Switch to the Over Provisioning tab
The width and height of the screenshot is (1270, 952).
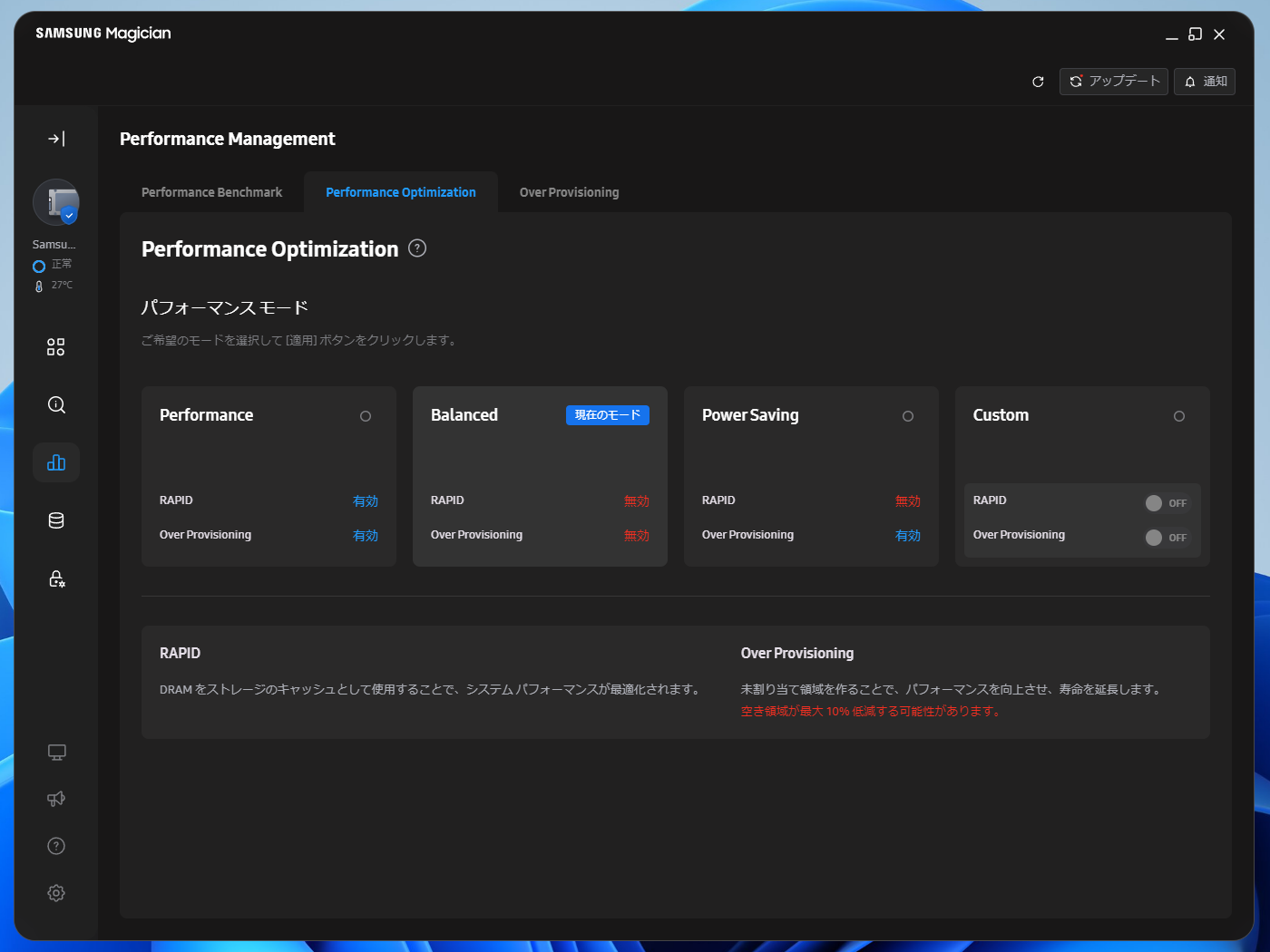pyautogui.click(x=569, y=192)
